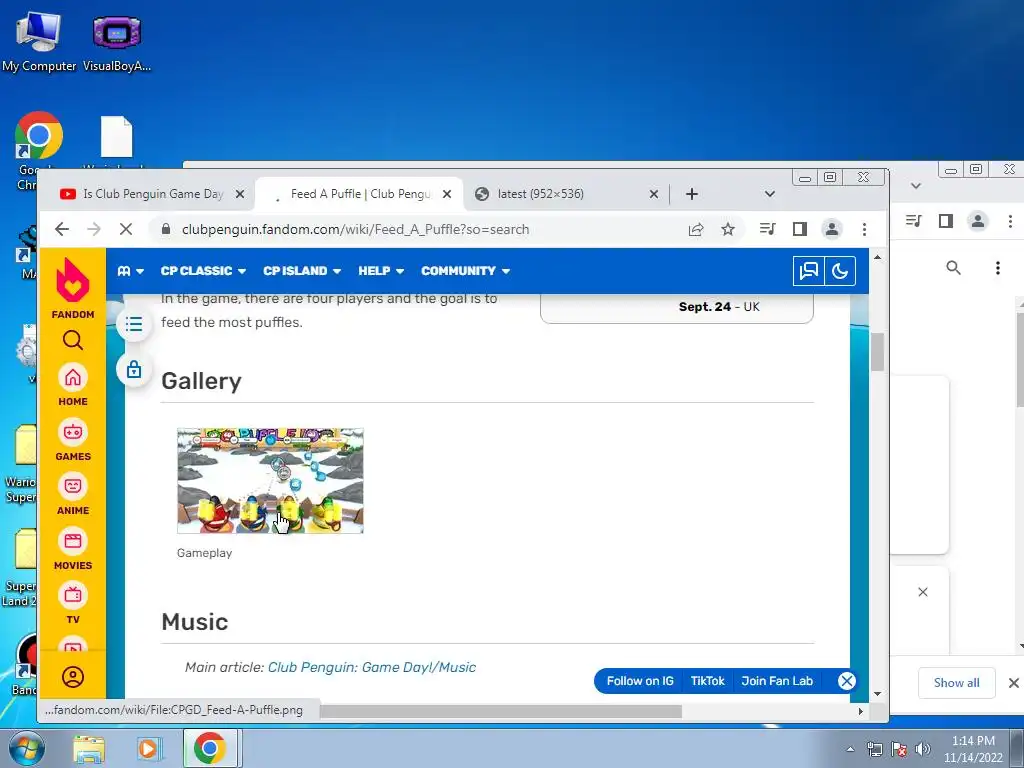Click the horizontal scrollbar thumb

click(500, 711)
